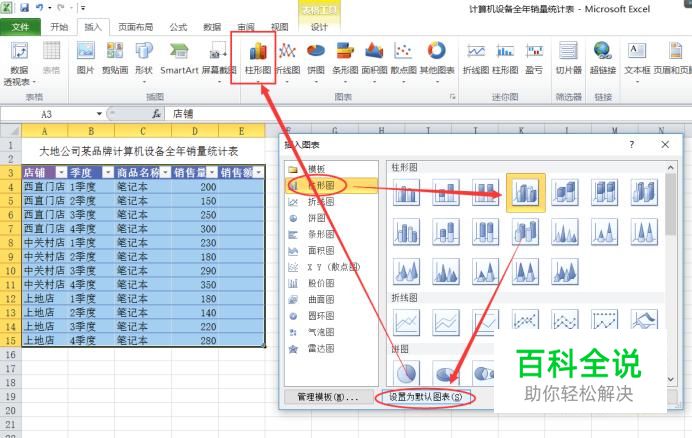Pick the first pie chart thumbnail
The width and height of the screenshot is (692, 438).
click(406, 373)
